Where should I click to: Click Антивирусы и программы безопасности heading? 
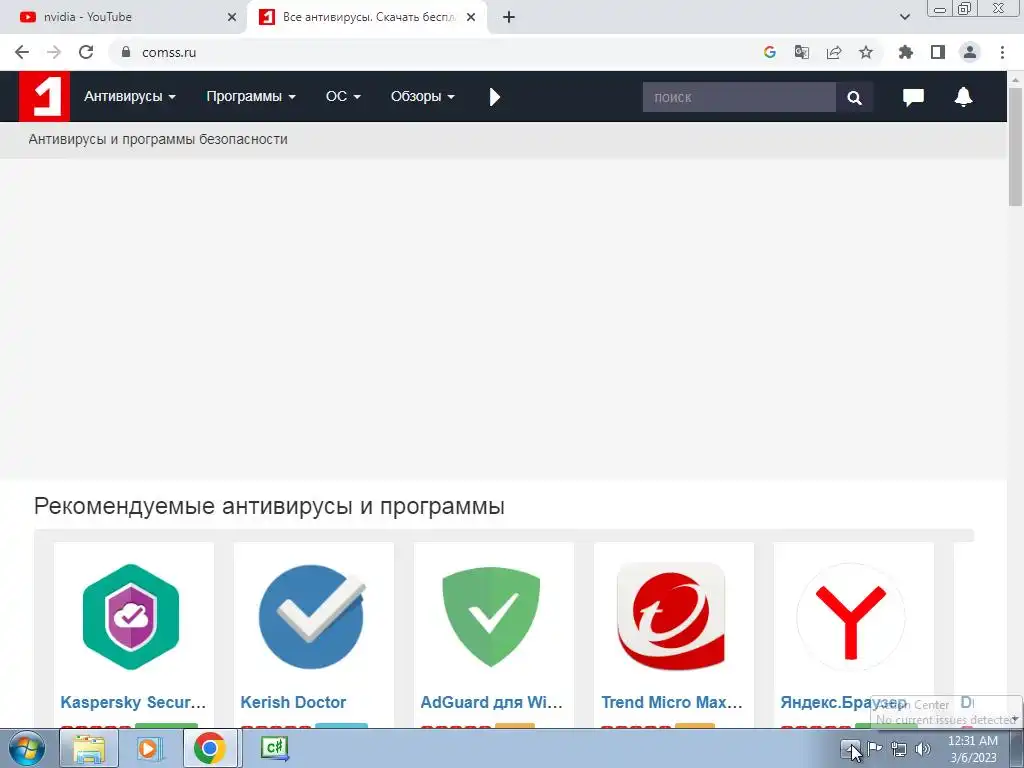158,139
